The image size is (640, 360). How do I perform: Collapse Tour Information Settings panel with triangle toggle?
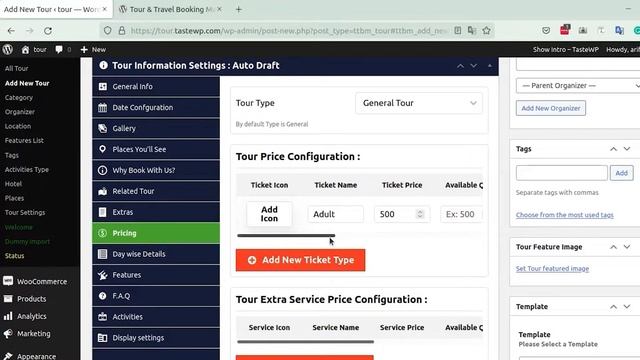point(490,66)
